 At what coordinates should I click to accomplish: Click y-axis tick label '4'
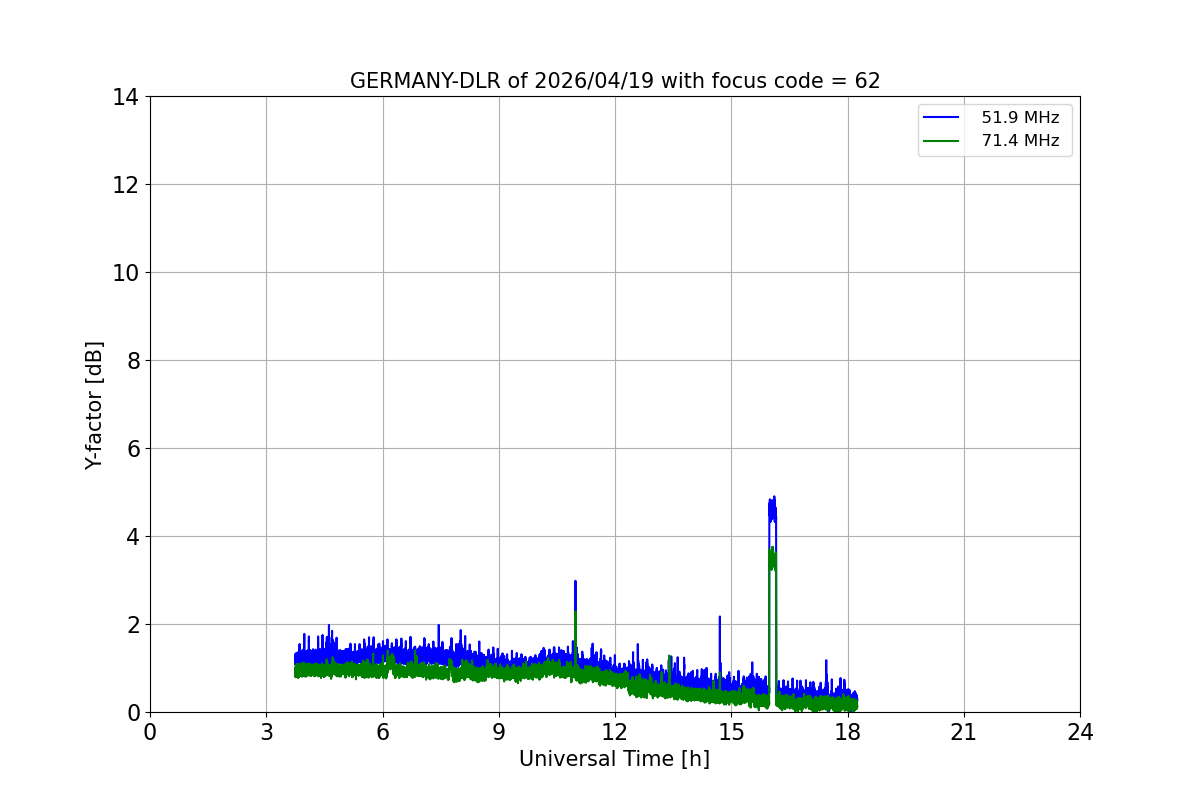pyautogui.click(x=131, y=537)
